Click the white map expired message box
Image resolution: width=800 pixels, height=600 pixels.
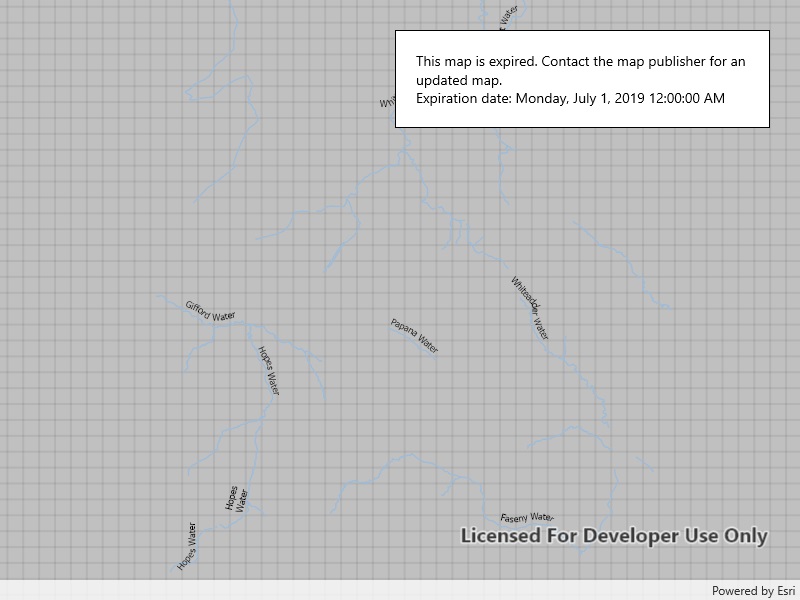pos(582,79)
